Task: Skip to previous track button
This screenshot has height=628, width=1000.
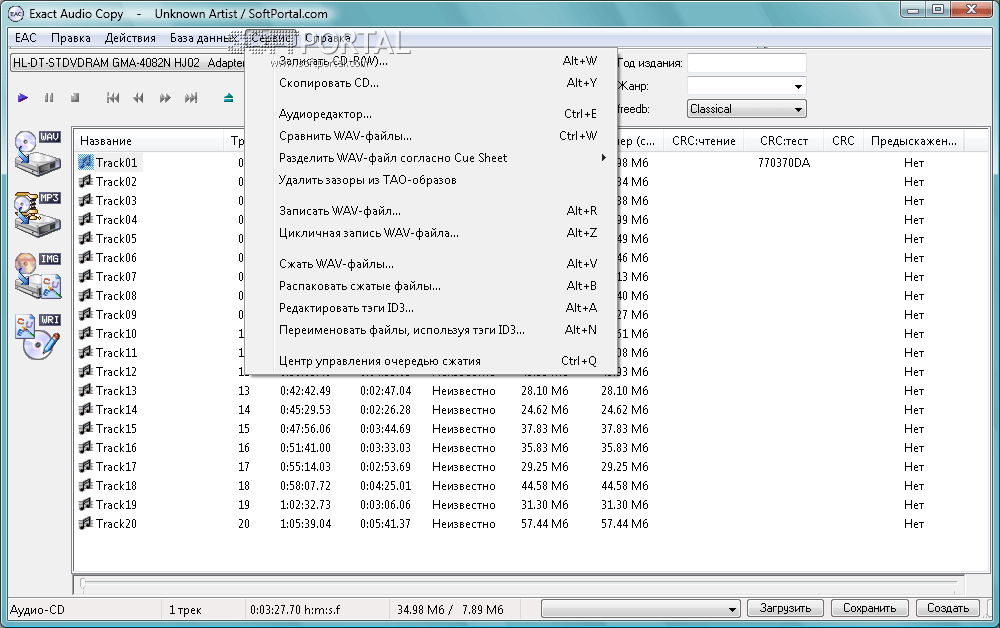Action: tap(113, 98)
